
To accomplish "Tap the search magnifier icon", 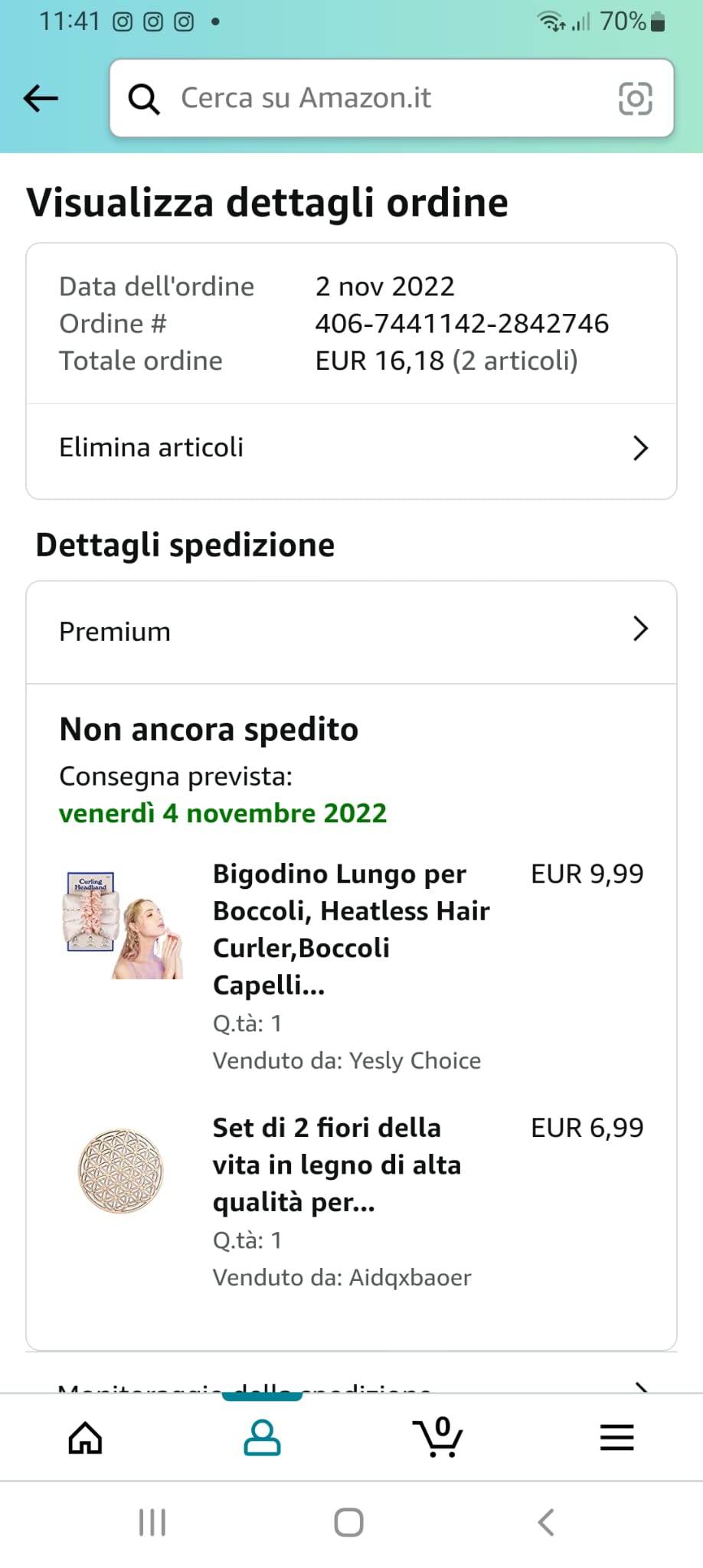I will [x=143, y=99].
